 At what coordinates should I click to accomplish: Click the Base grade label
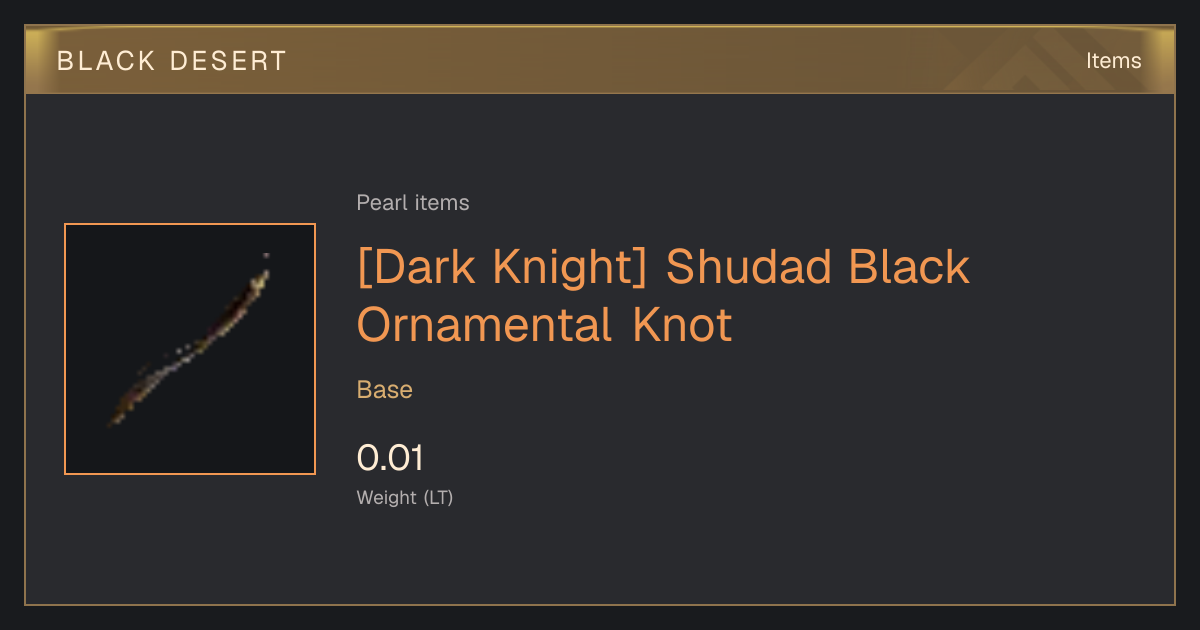(385, 390)
